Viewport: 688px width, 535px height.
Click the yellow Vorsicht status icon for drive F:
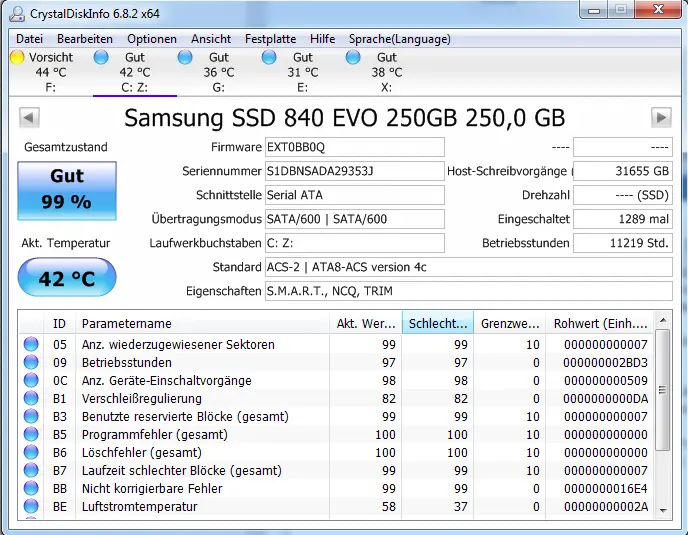coord(17,58)
